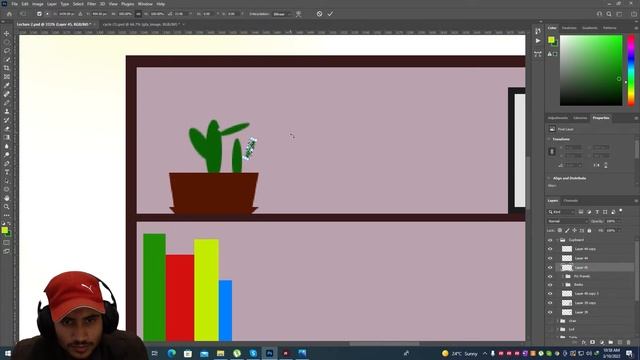This screenshot has height=360, width=640.
Task: Toggle visibility of Layer 45
Action: pos(550,268)
